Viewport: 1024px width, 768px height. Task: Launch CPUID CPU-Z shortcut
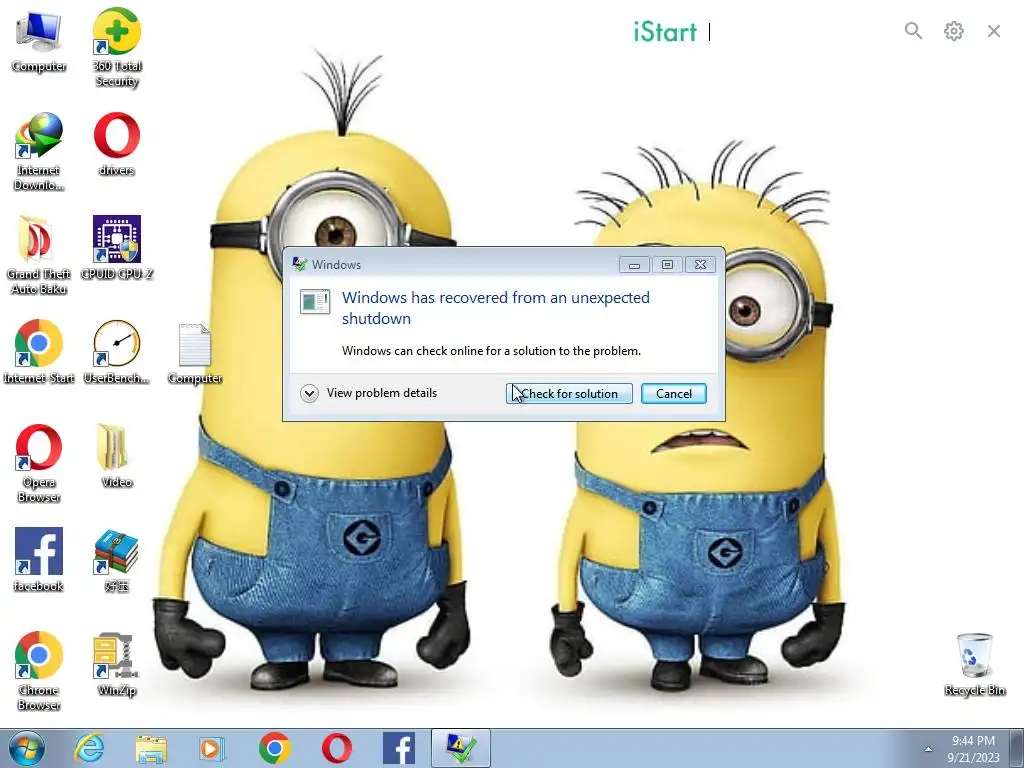tap(117, 248)
